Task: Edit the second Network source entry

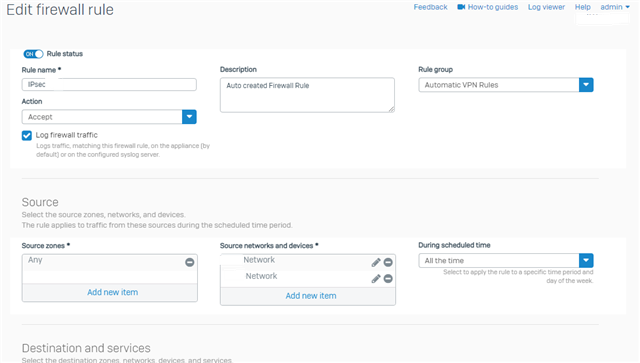Action: (376, 279)
